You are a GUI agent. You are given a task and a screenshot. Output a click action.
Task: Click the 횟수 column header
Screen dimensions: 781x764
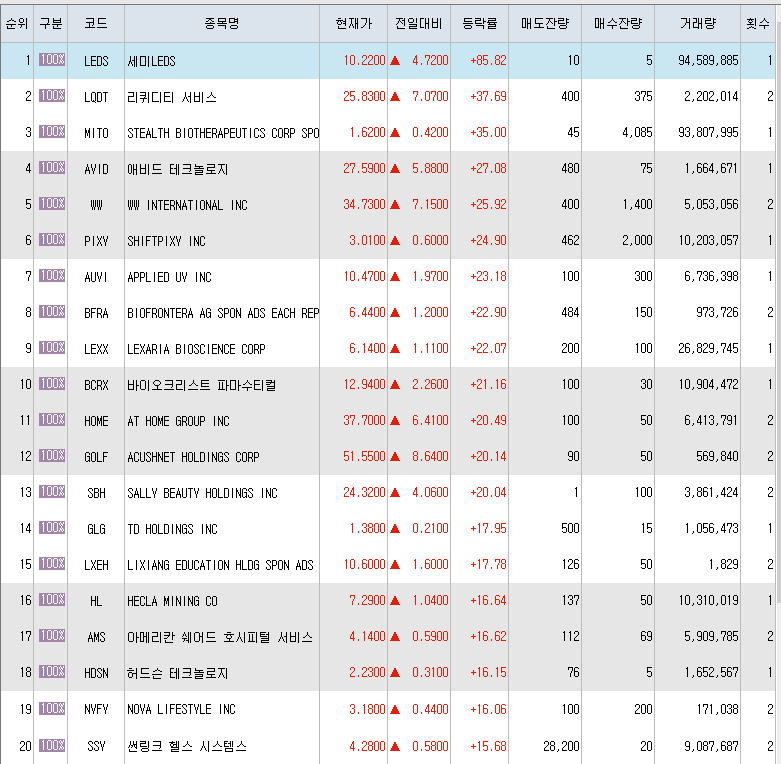758,23
